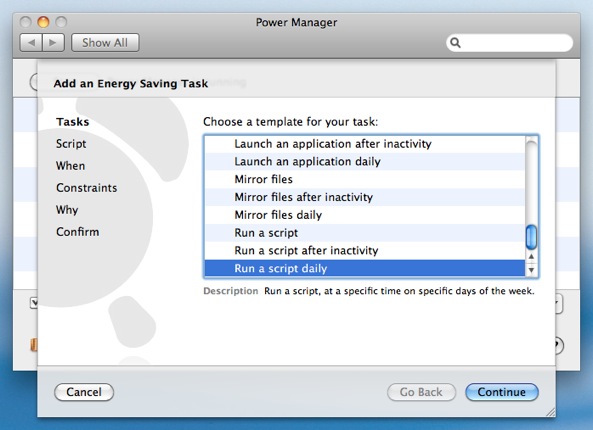593x430 pixels.
Task: Click the back navigation arrow in toolbar
Action: point(31,43)
